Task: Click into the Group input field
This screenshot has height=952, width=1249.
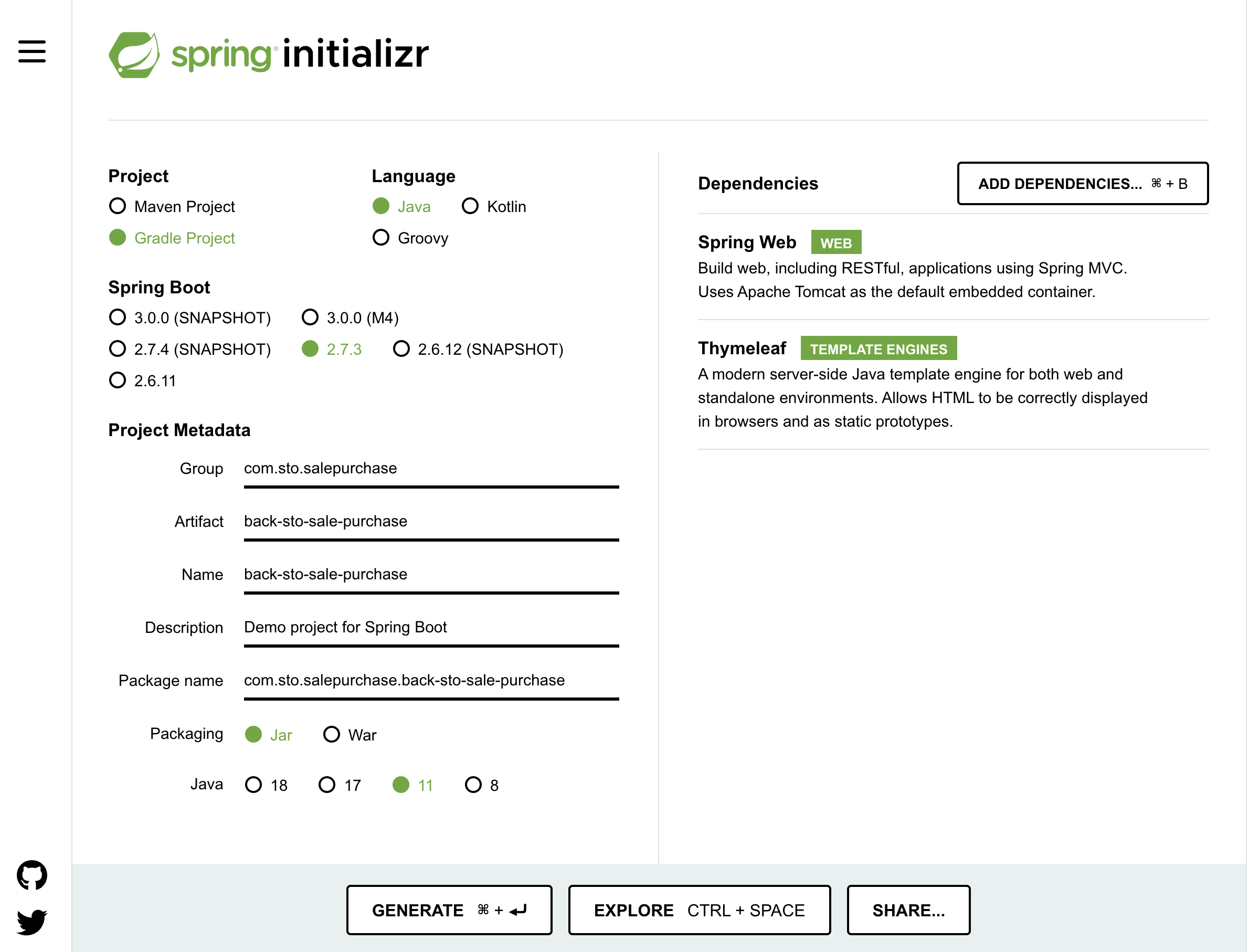Action: click(x=431, y=469)
